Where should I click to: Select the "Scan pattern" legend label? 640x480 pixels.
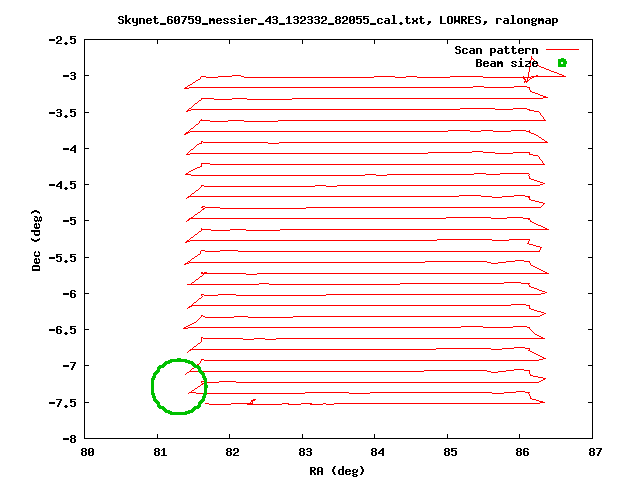[496, 50]
